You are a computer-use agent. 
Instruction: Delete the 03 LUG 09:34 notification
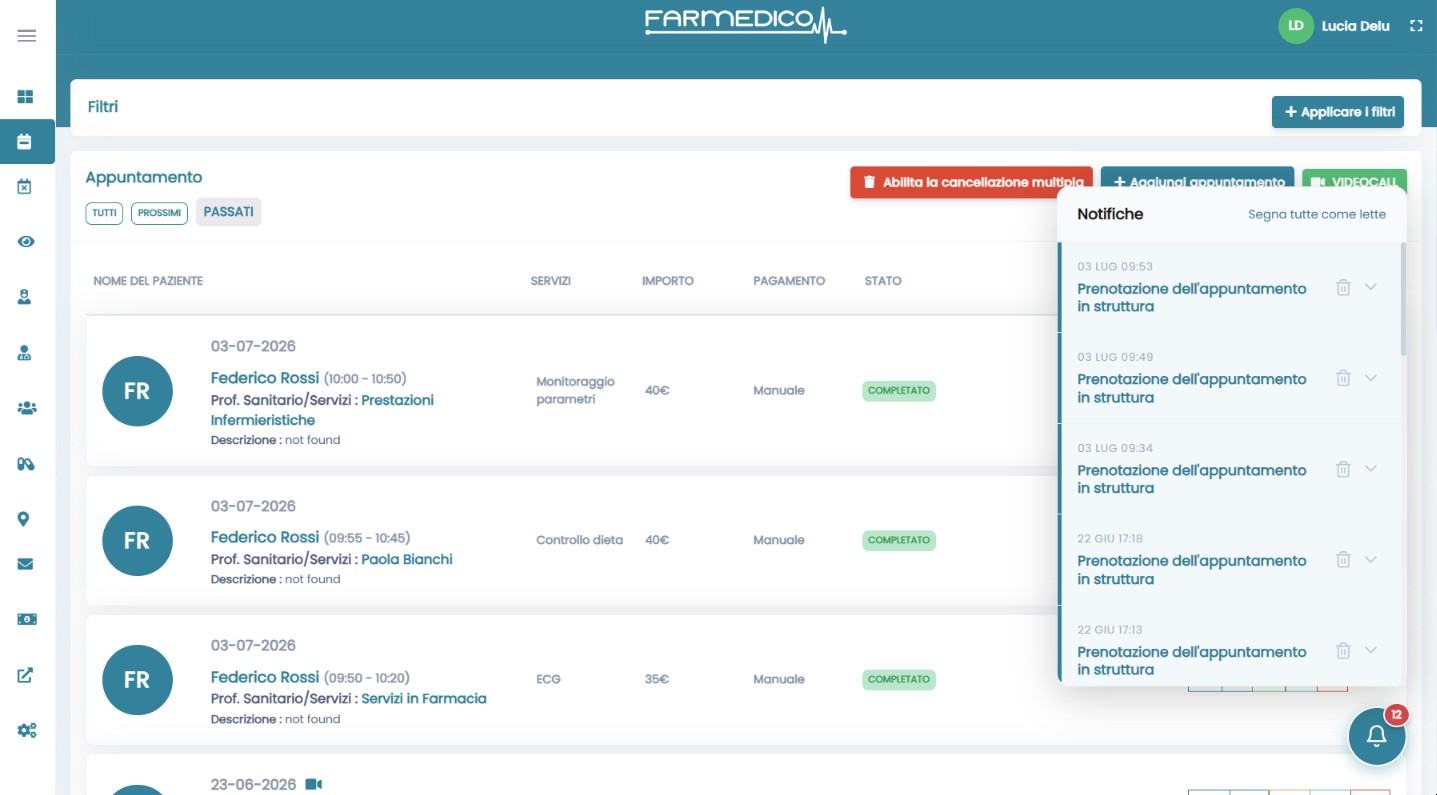tap(1343, 469)
